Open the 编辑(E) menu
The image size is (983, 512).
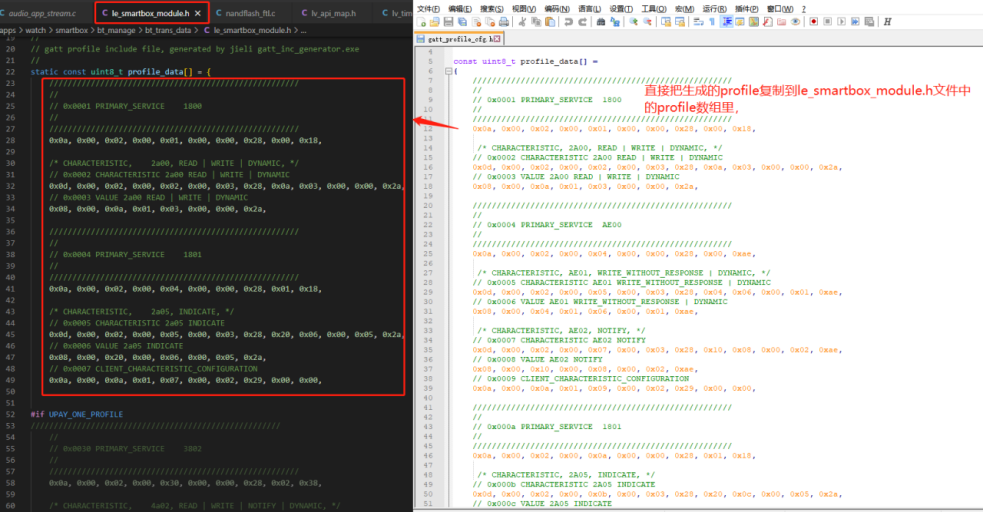460,9
